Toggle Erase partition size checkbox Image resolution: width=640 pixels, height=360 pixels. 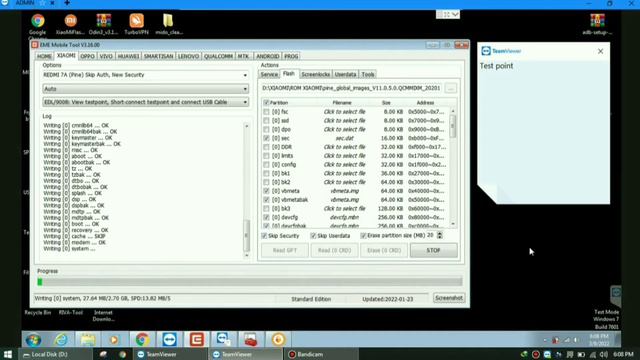tap(363, 236)
